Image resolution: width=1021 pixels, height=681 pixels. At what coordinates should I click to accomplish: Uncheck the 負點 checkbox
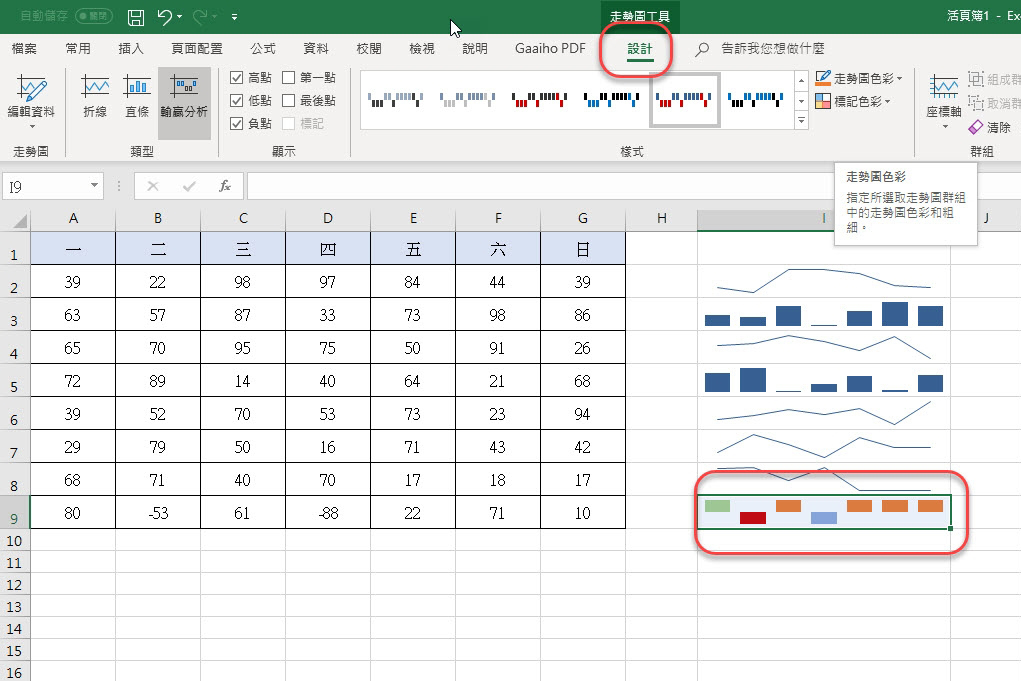click(x=239, y=122)
